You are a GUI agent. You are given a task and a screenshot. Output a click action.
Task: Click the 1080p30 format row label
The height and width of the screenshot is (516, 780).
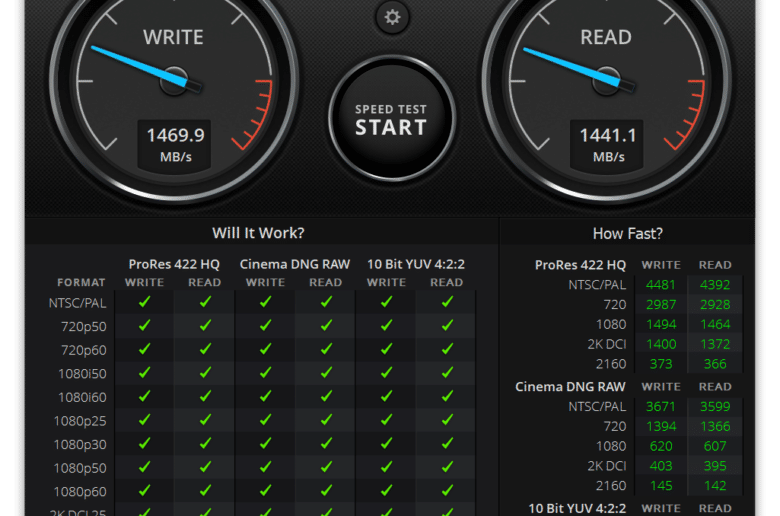click(x=80, y=444)
